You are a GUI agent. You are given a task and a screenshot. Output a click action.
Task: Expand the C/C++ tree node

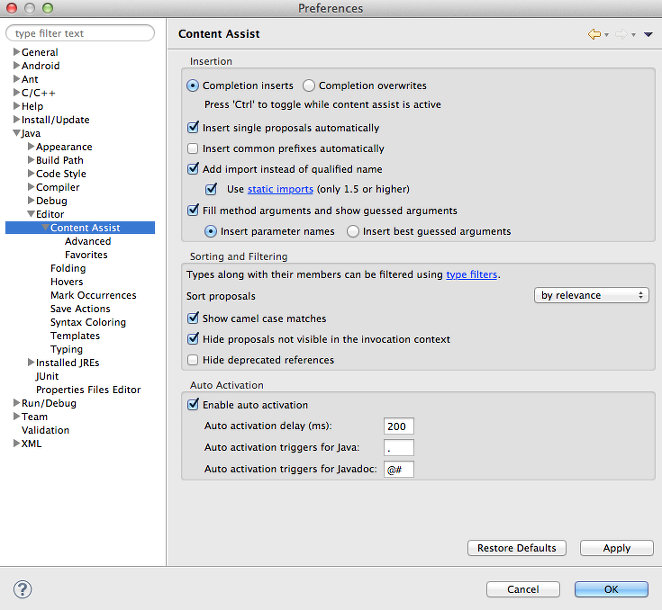click(16, 92)
